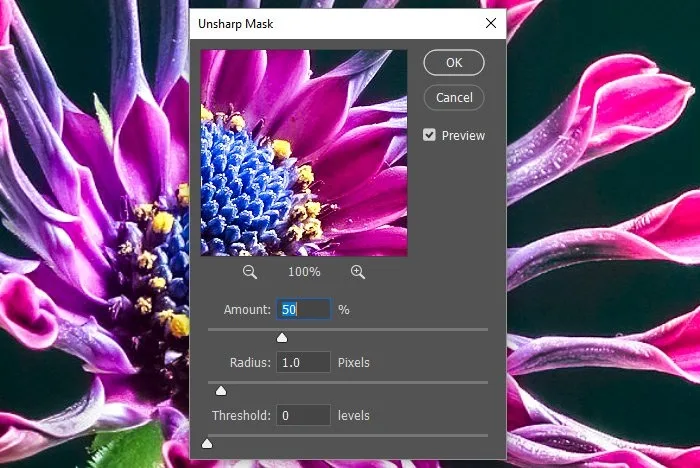This screenshot has width=700, height=468.
Task: Focus the Radius pixels input field
Action: (x=304, y=362)
